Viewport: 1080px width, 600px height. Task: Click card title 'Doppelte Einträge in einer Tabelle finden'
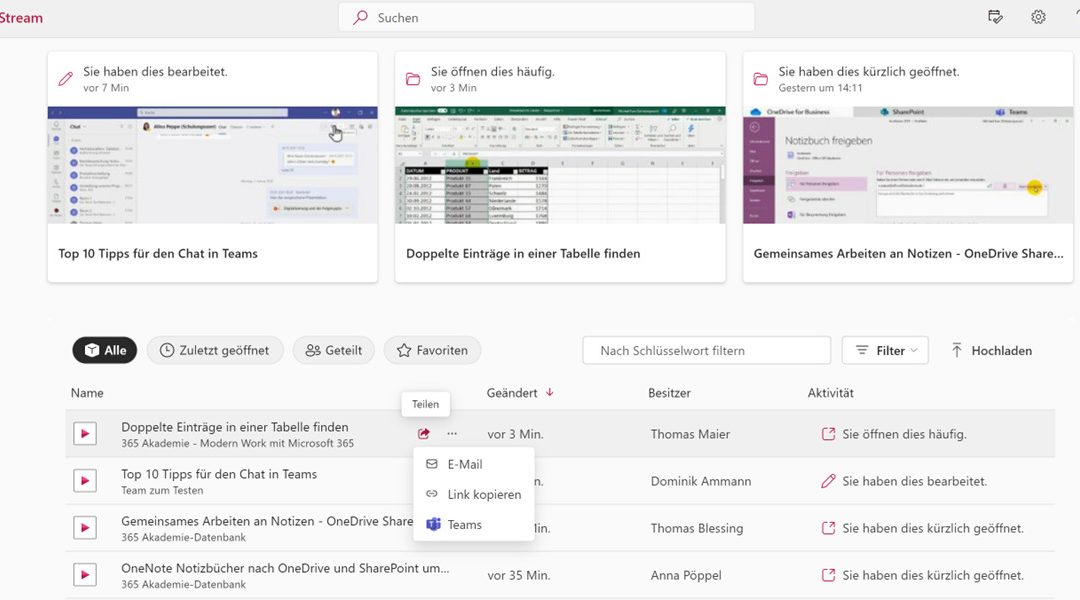pos(523,254)
